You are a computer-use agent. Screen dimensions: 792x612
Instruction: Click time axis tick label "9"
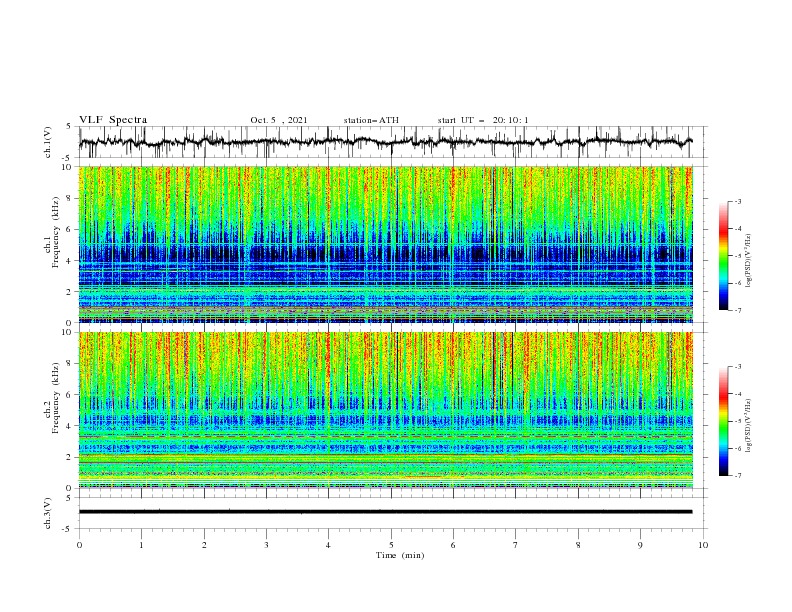tap(640, 545)
